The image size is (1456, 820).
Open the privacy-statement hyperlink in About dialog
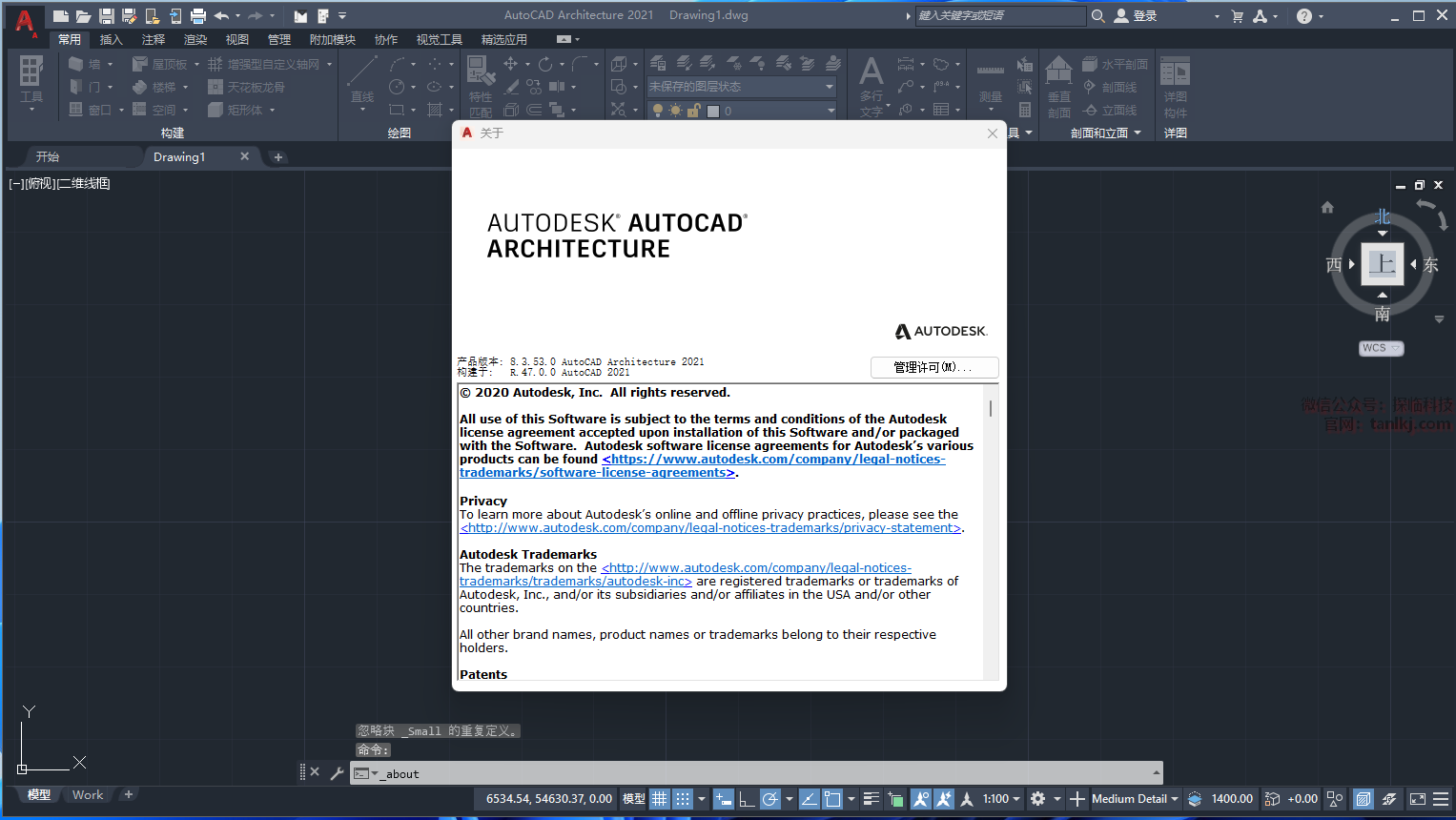710,528
